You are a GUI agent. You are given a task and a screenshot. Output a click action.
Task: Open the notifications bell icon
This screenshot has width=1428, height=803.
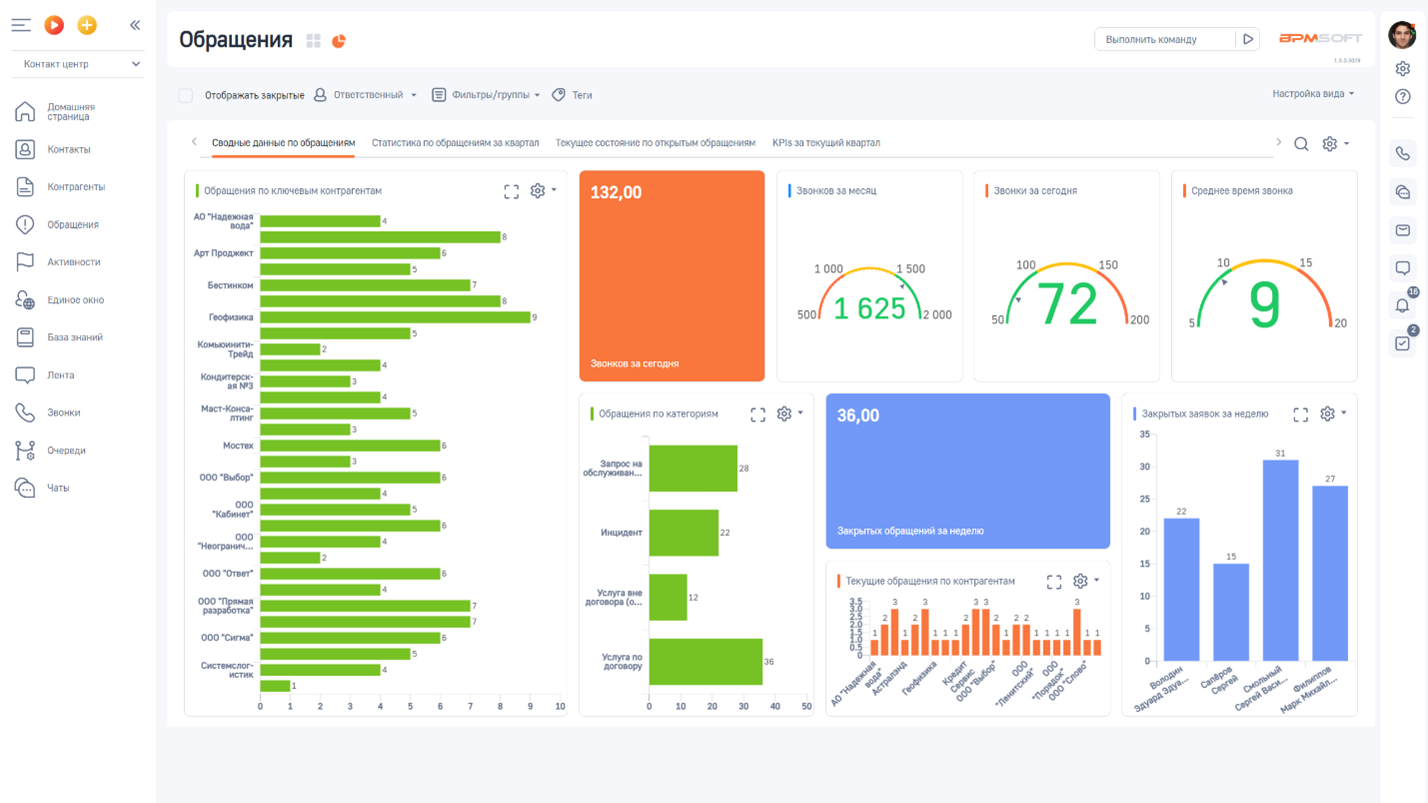click(x=1403, y=305)
